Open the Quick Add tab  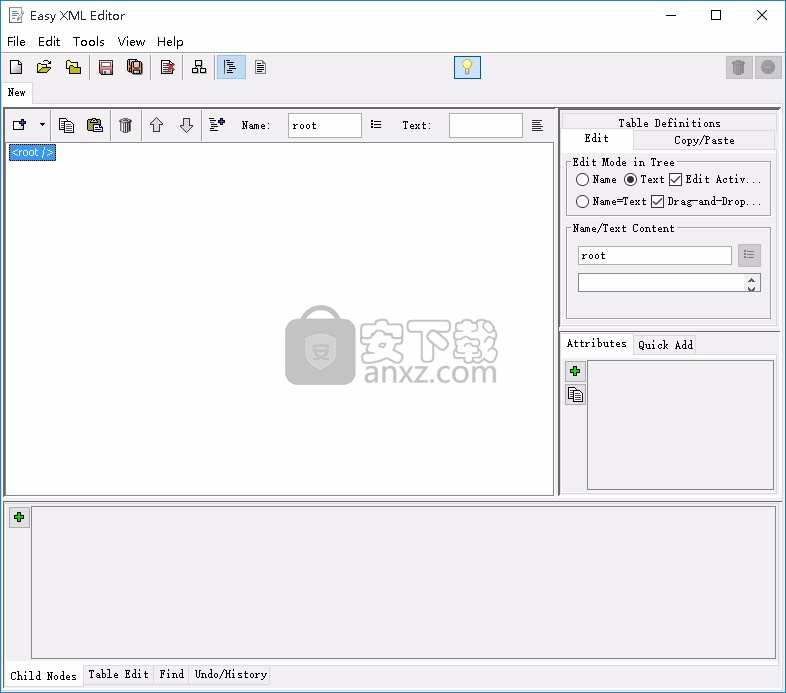665,345
